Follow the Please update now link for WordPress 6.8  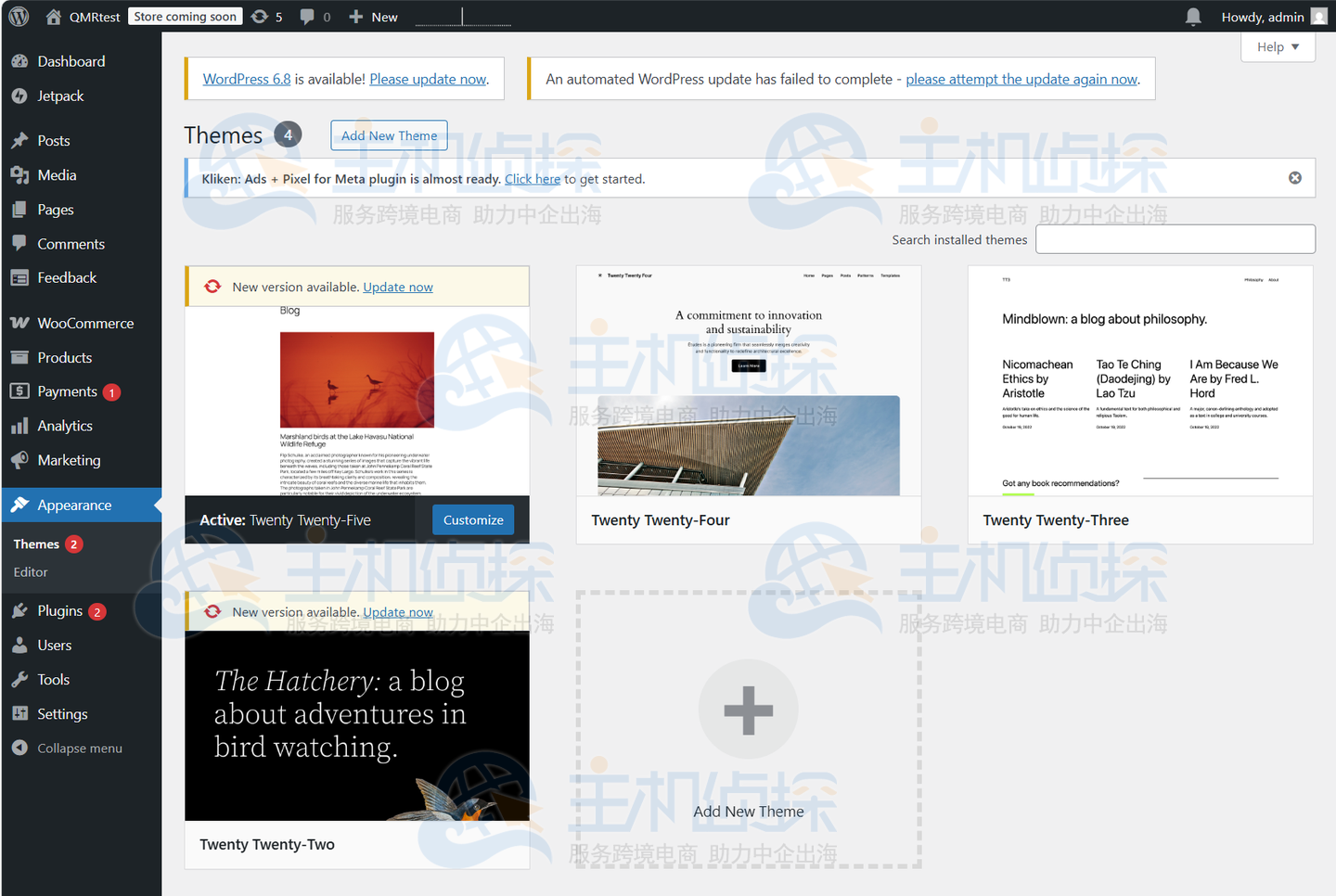[428, 79]
